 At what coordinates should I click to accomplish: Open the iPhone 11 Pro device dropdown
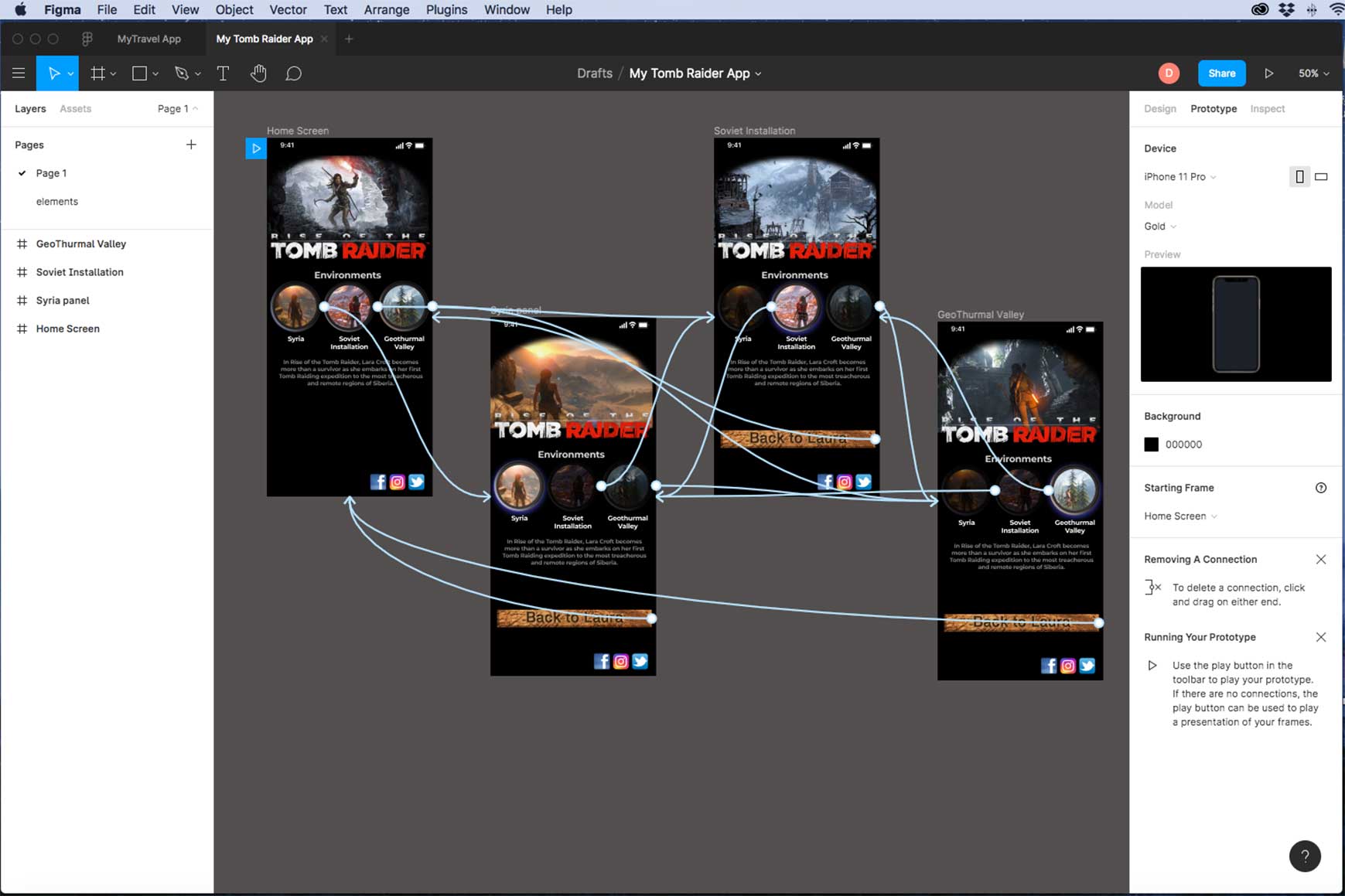tap(1180, 177)
